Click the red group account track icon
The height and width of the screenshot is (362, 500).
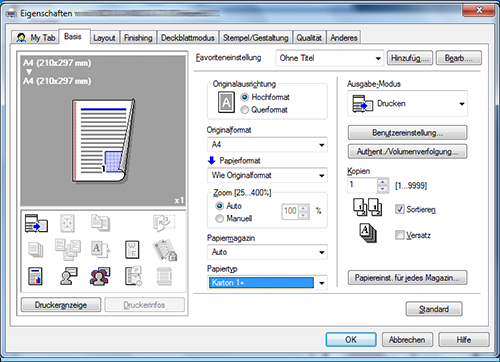(x=100, y=276)
